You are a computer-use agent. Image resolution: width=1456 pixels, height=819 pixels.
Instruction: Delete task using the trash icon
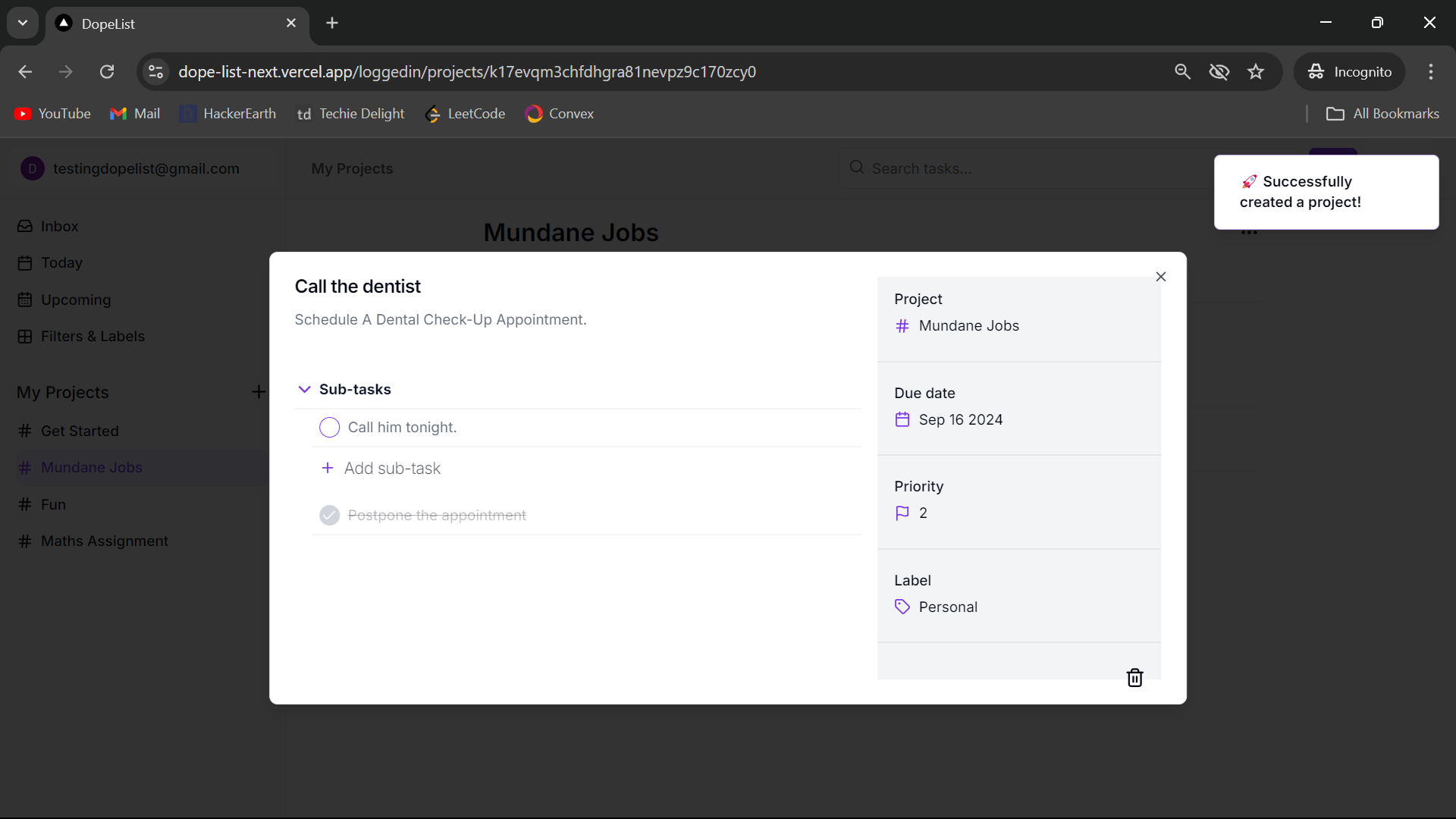pos(1134,677)
